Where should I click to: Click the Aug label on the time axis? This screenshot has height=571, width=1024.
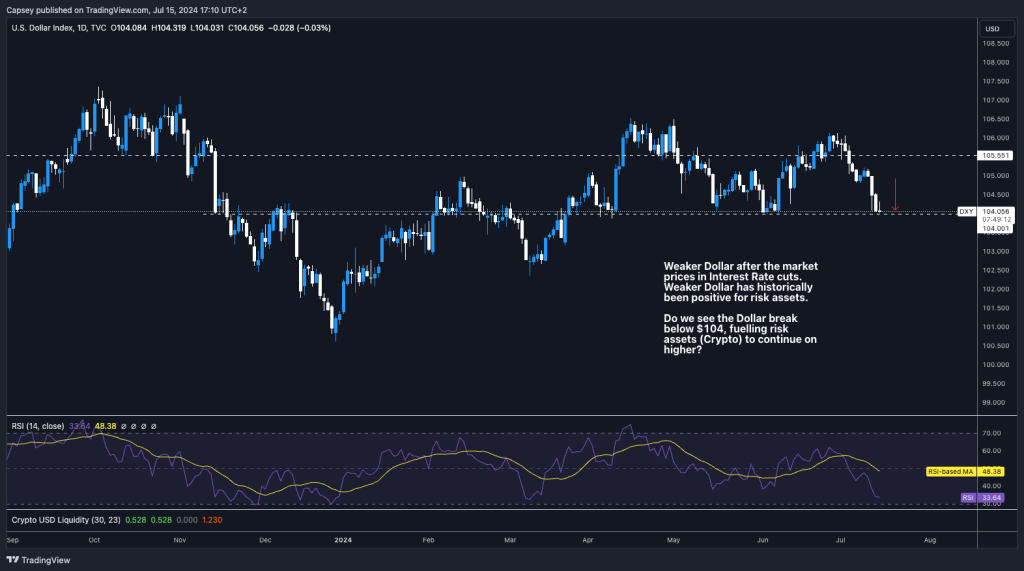(930, 540)
